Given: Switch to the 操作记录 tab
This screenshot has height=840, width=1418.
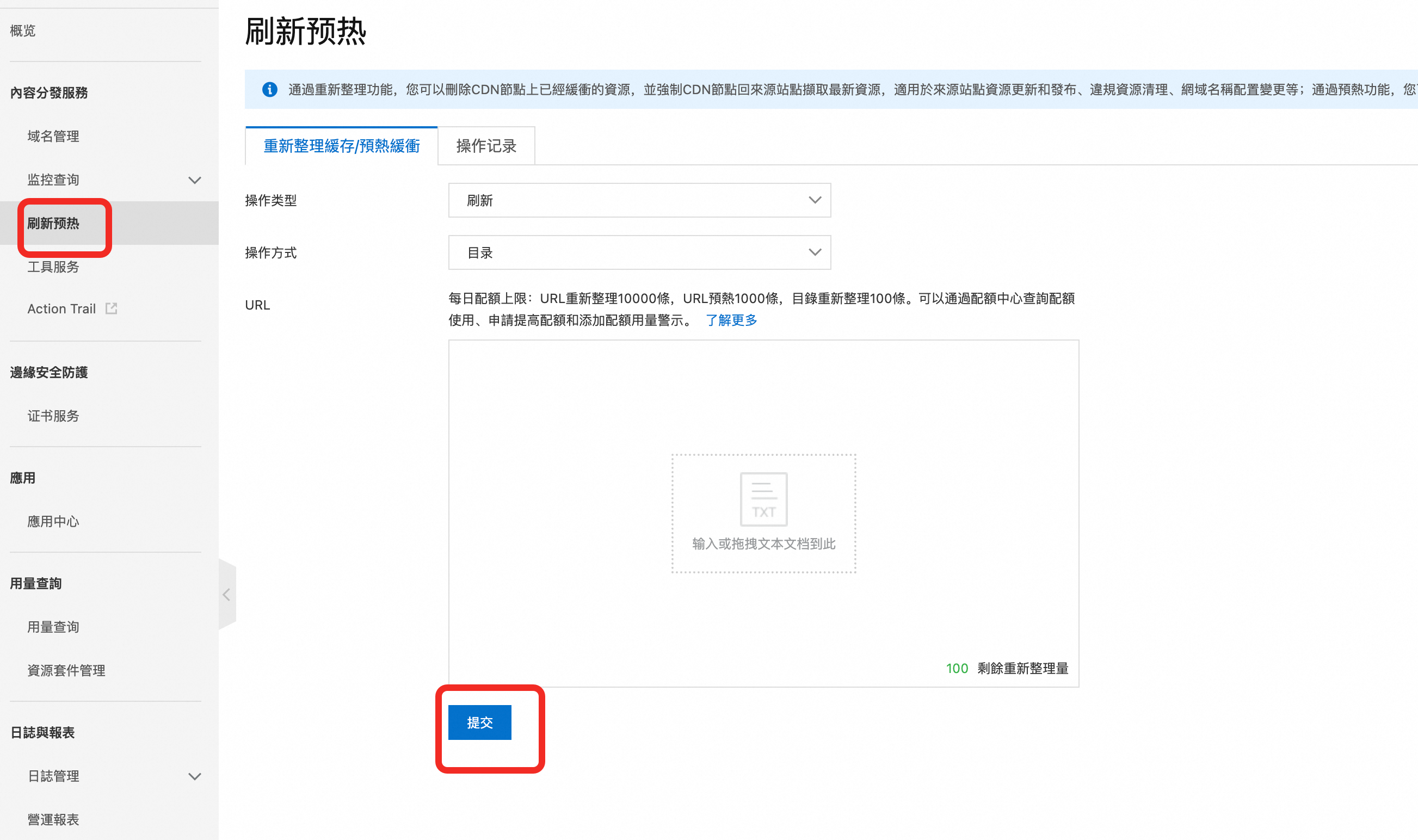Looking at the screenshot, I should coord(486,146).
